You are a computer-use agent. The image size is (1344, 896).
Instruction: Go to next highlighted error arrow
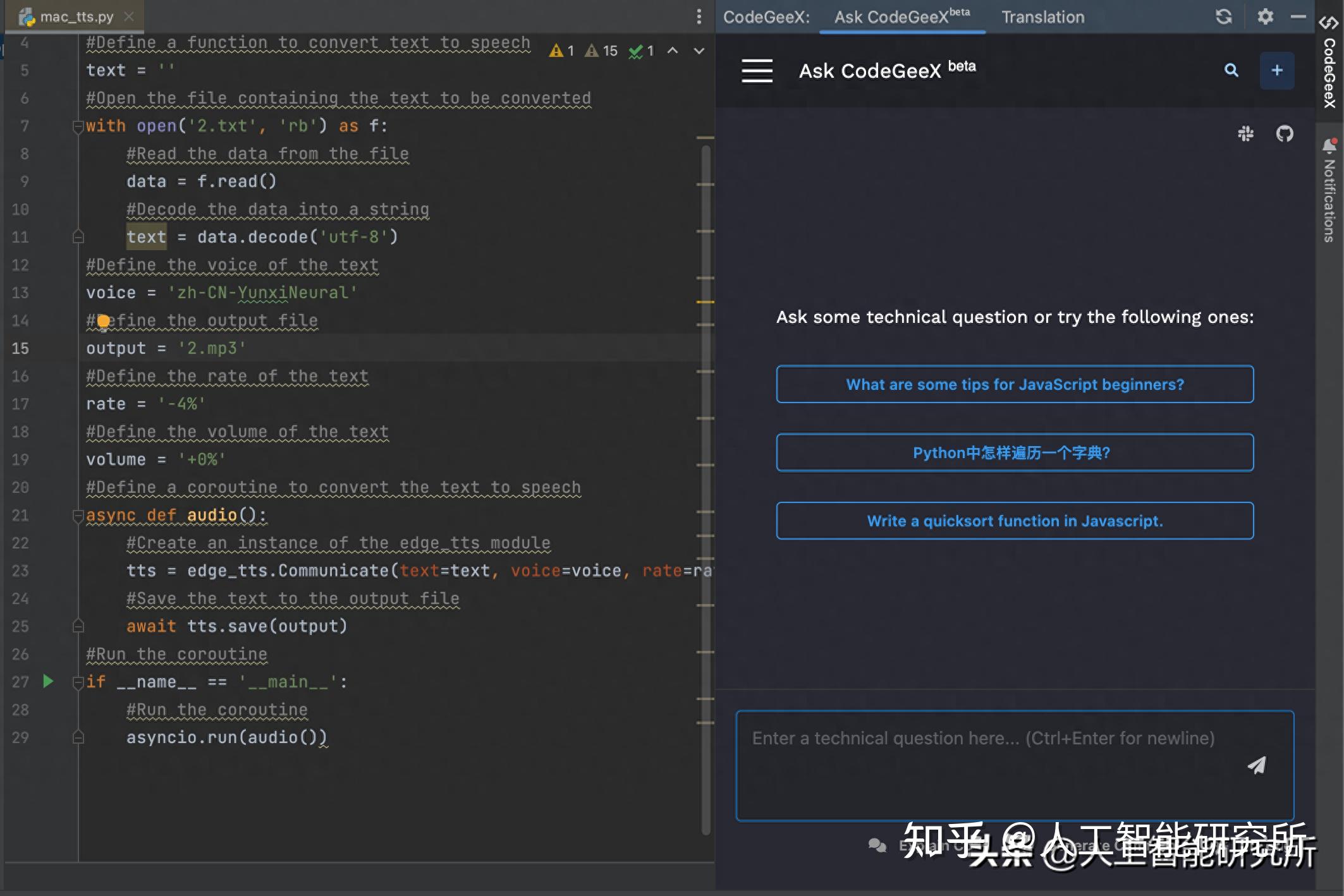click(699, 51)
